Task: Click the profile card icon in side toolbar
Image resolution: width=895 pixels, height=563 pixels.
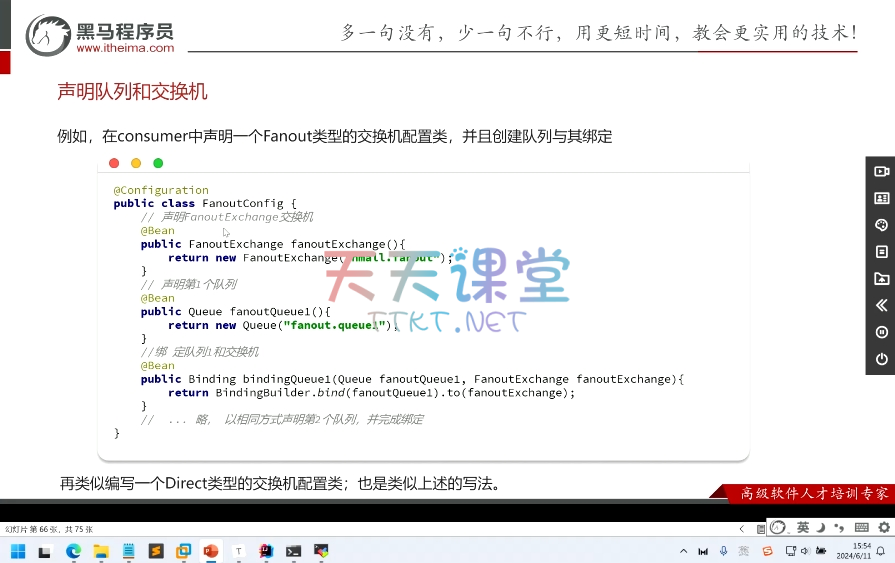Action: click(x=881, y=198)
